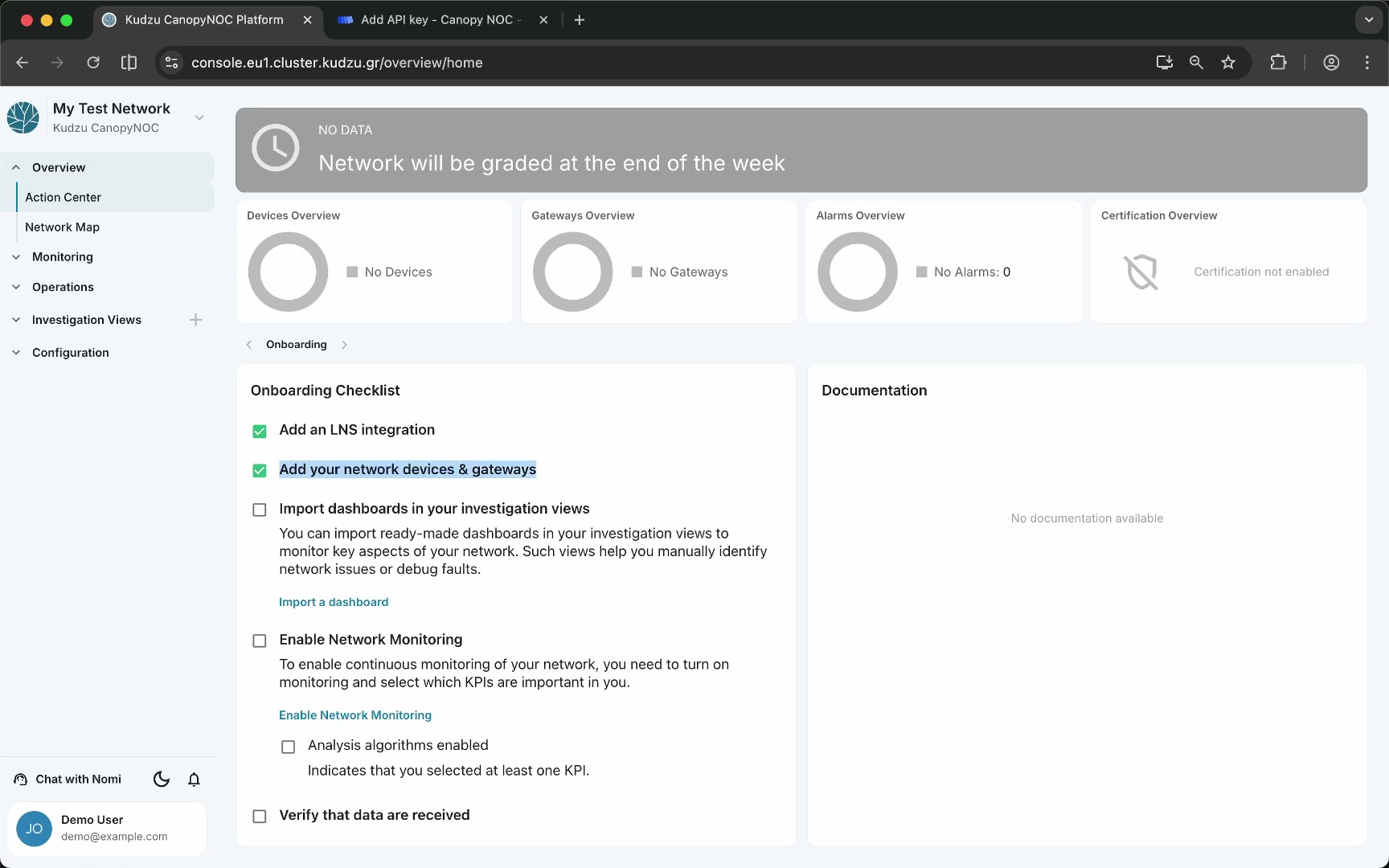Viewport: 1389px width, 868px height.
Task: Reload the page
Action: [93, 63]
